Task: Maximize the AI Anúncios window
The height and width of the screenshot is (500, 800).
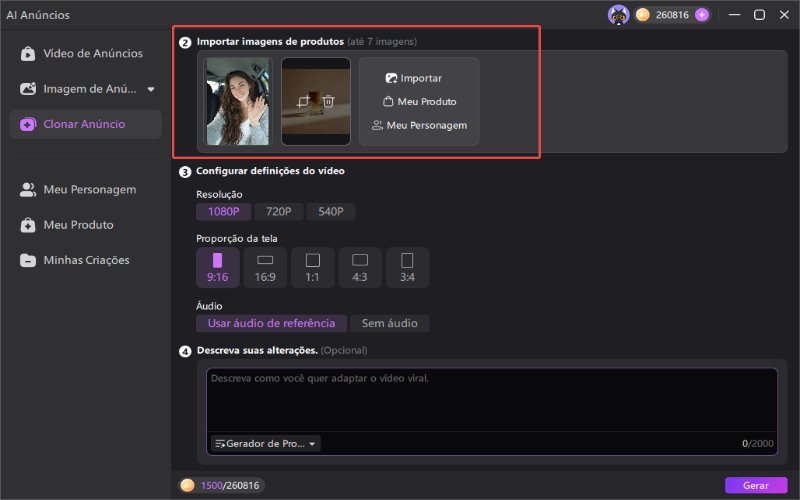Action: tap(759, 15)
